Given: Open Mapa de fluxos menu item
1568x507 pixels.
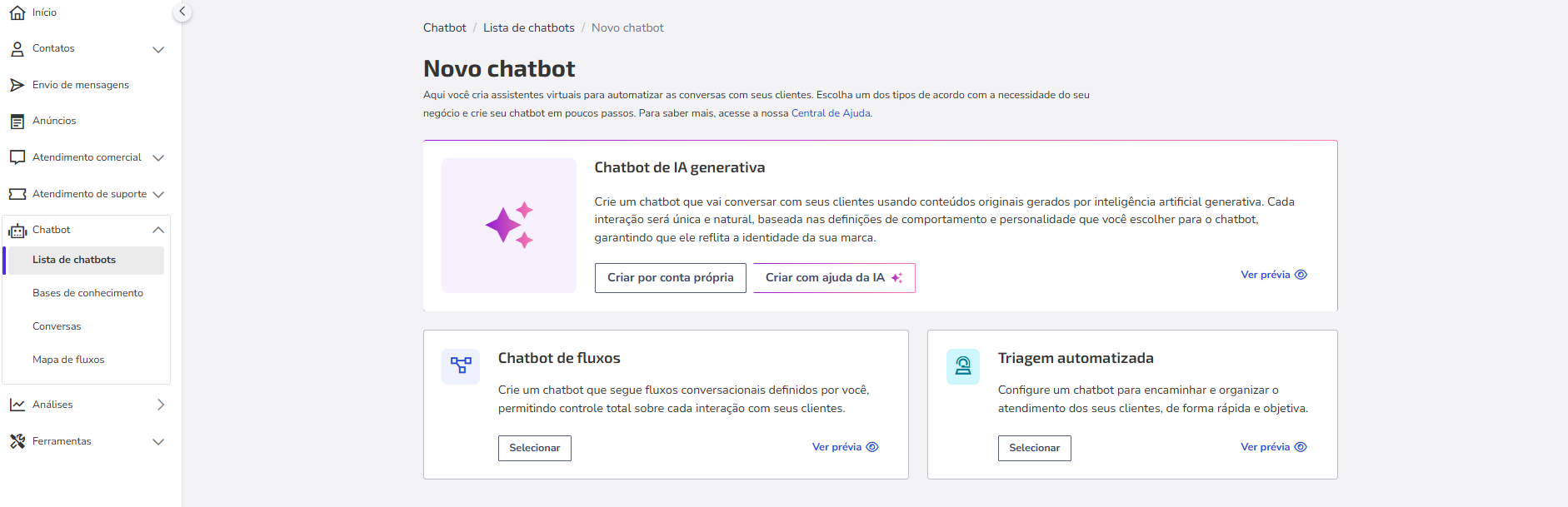Looking at the screenshot, I should pos(68,360).
